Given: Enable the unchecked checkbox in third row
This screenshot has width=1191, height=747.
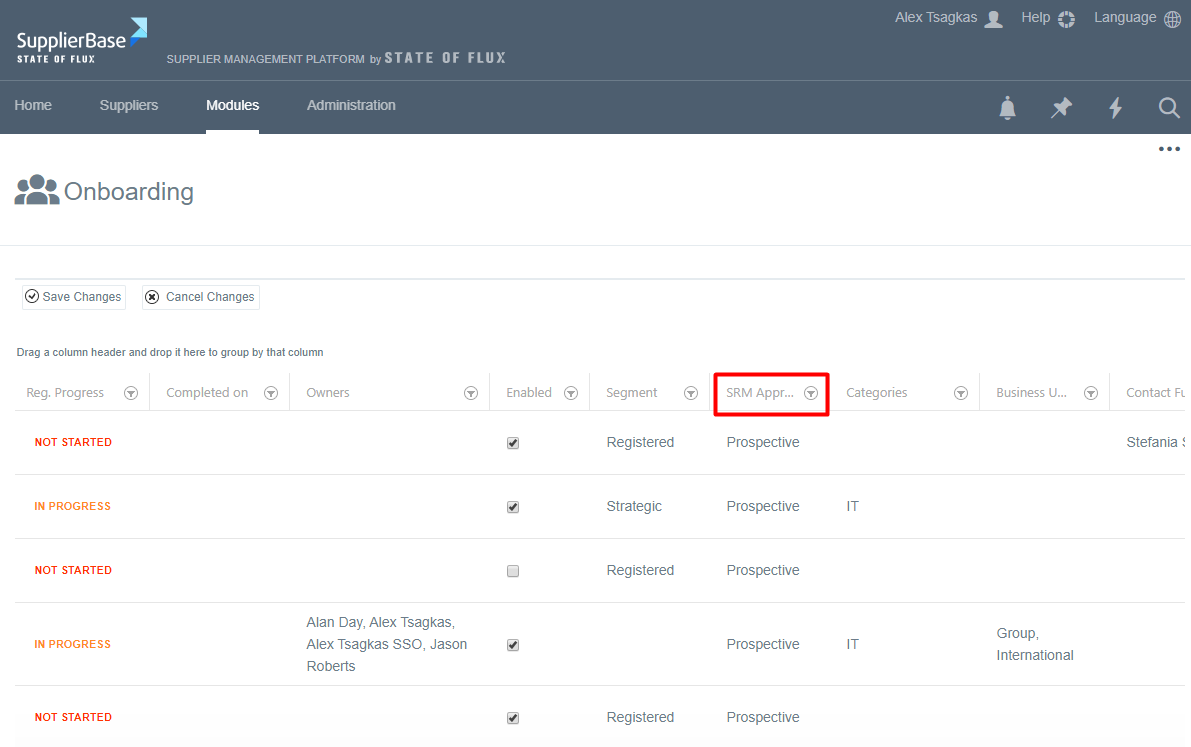Looking at the screenshot, I should (513, 571).
